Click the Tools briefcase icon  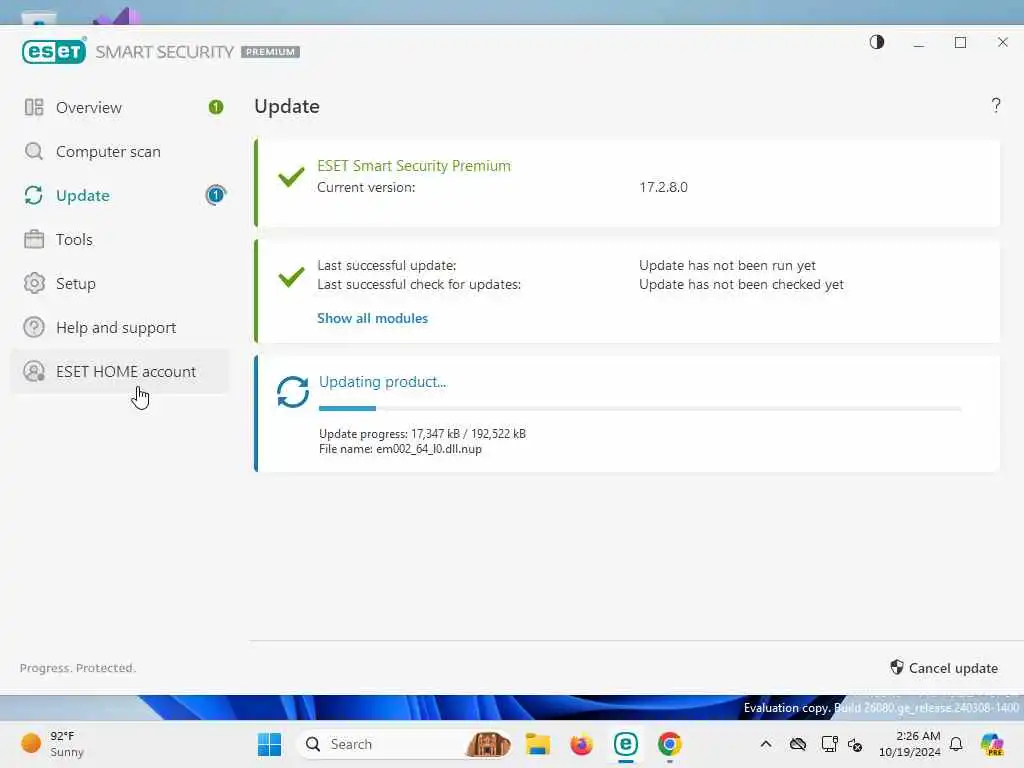tap(34, 239)
